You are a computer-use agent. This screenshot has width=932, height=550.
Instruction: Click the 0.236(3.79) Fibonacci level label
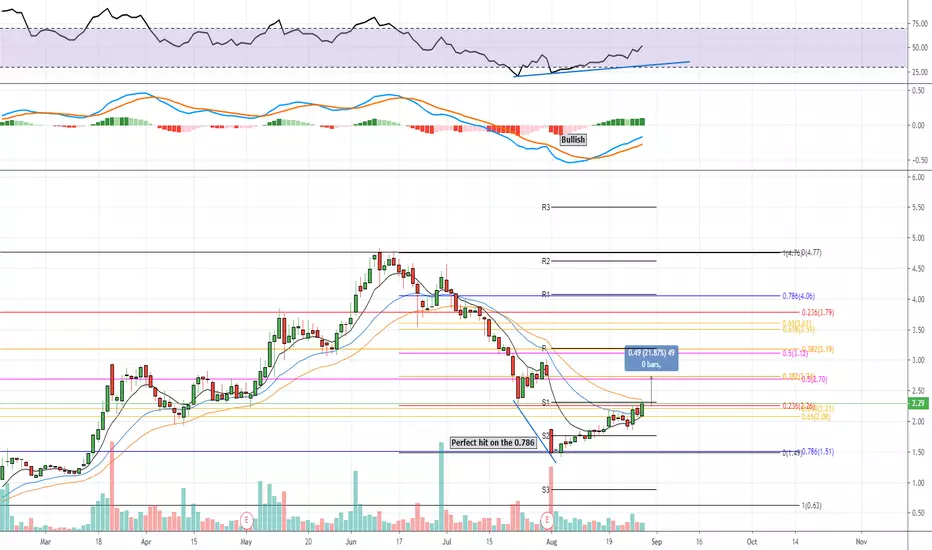[x=818, y=312]
